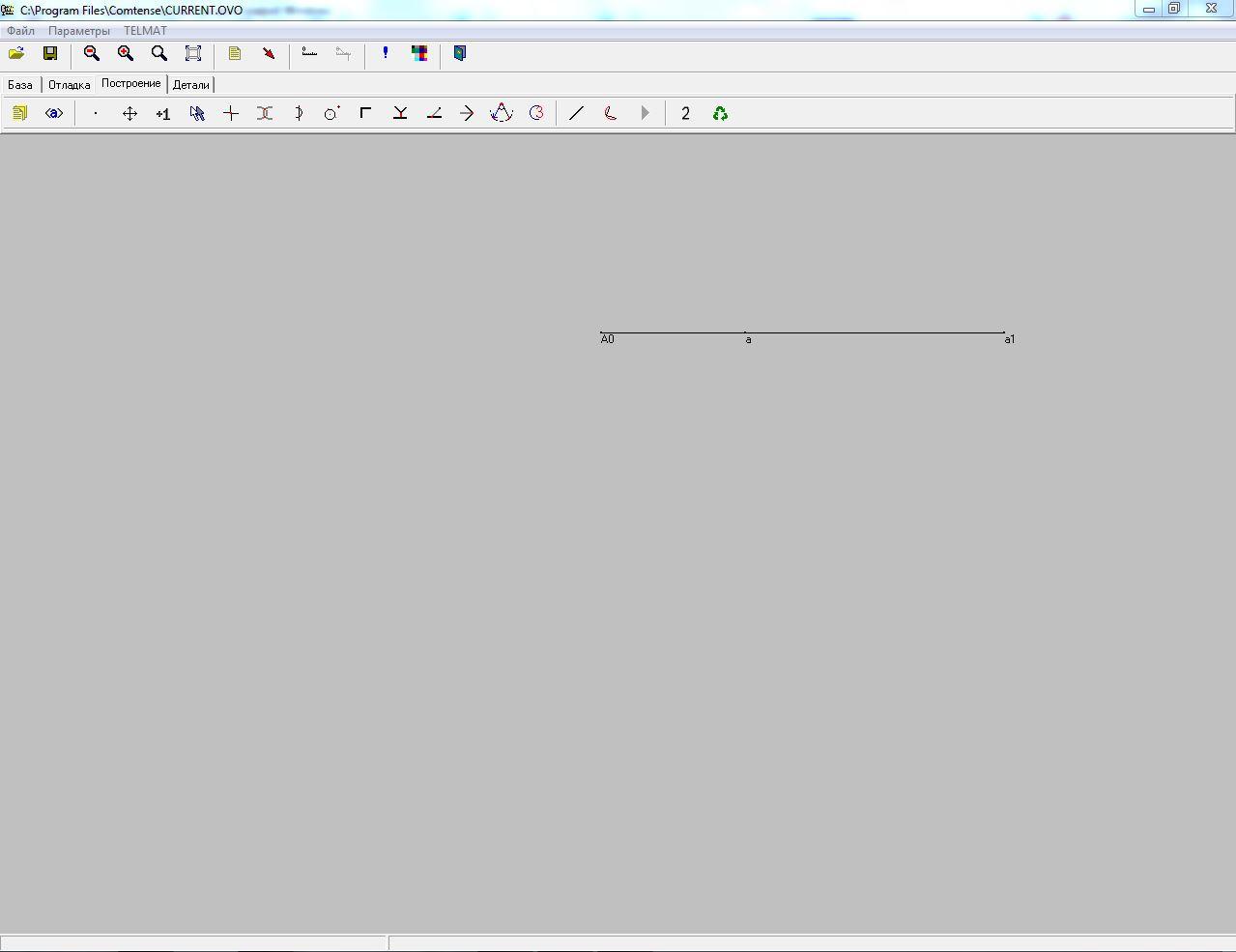Select the Построение tab
Screen dimensions: 1236x952
coord(131,84)
